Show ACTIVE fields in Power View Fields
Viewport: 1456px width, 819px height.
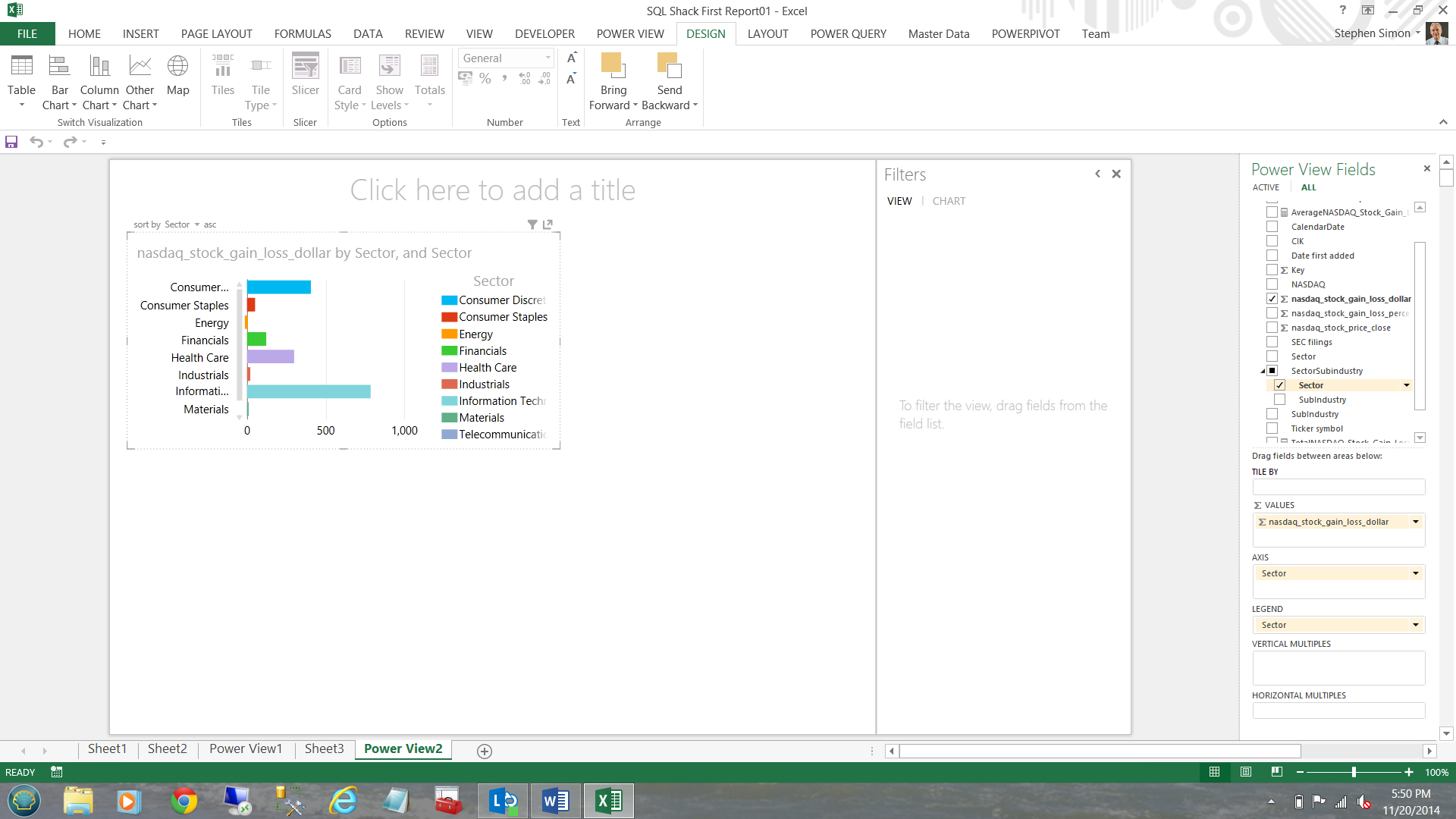click(x=1266, y=187)
